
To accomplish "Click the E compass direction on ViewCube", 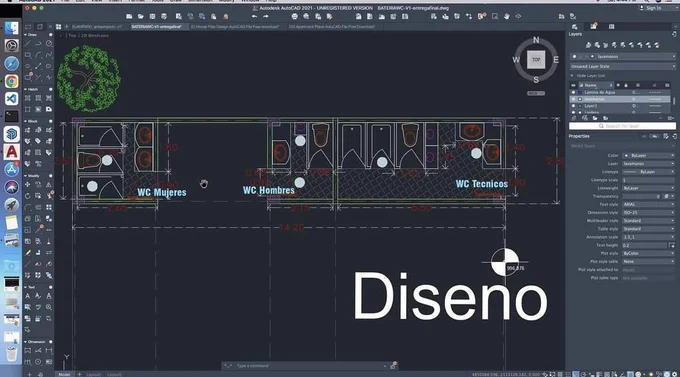I will pyautogui.click(x=556, y=60).
